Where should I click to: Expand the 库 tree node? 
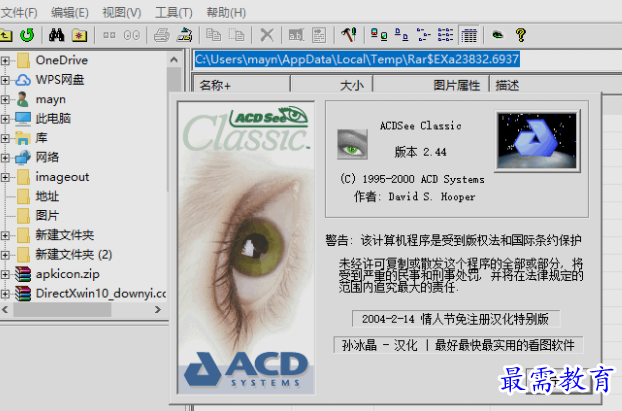(x=5, y=138)
